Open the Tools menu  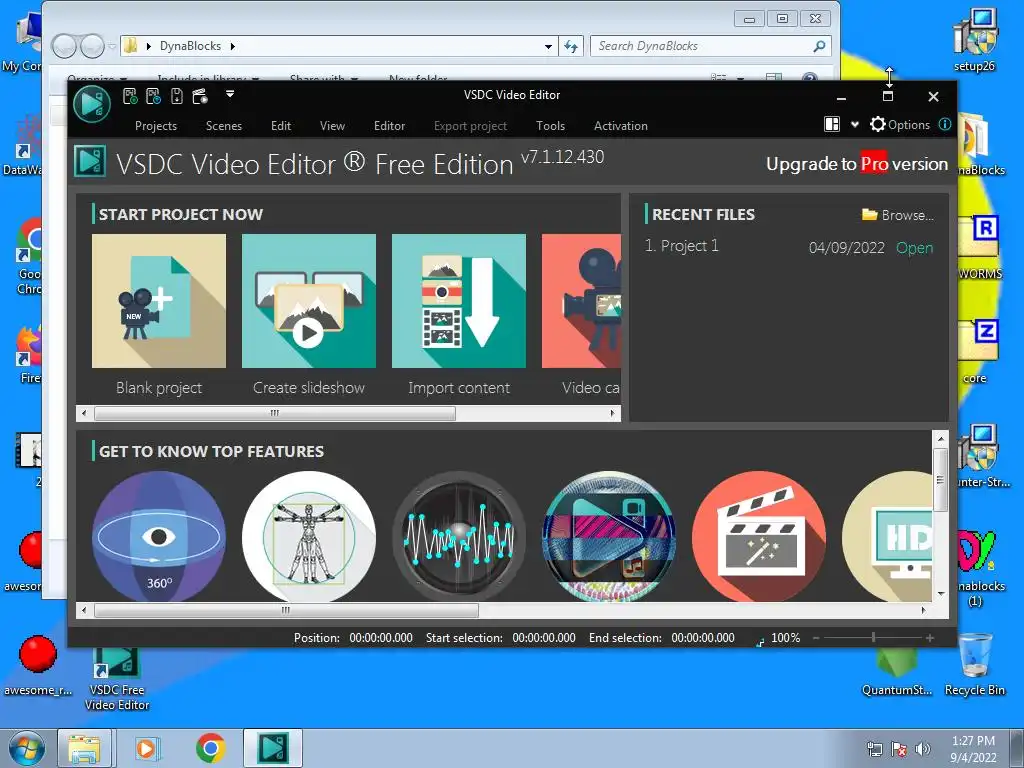point(551,126)
